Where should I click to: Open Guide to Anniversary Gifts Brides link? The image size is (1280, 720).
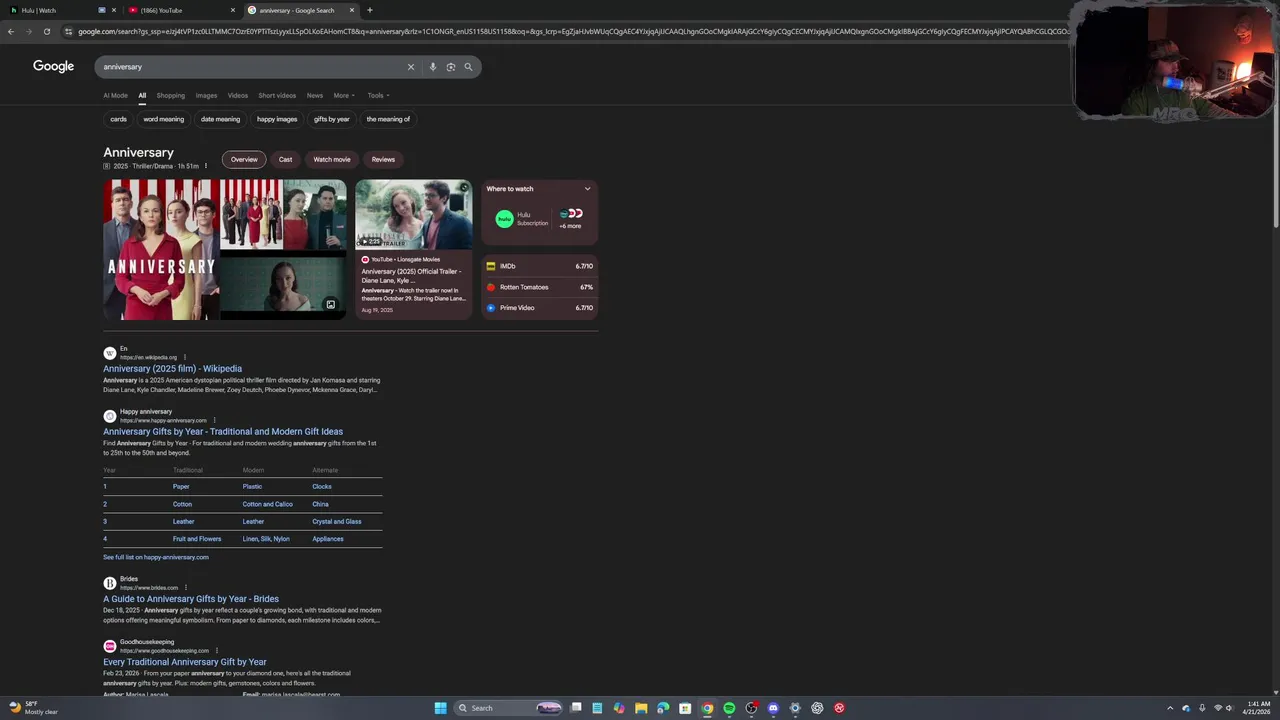tap(191, 599)
